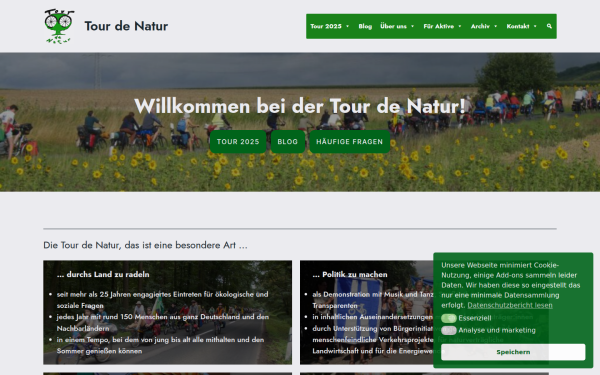600x375 pixels.
Task: Open the Über uns navigation item
Action: pos(393,26)
